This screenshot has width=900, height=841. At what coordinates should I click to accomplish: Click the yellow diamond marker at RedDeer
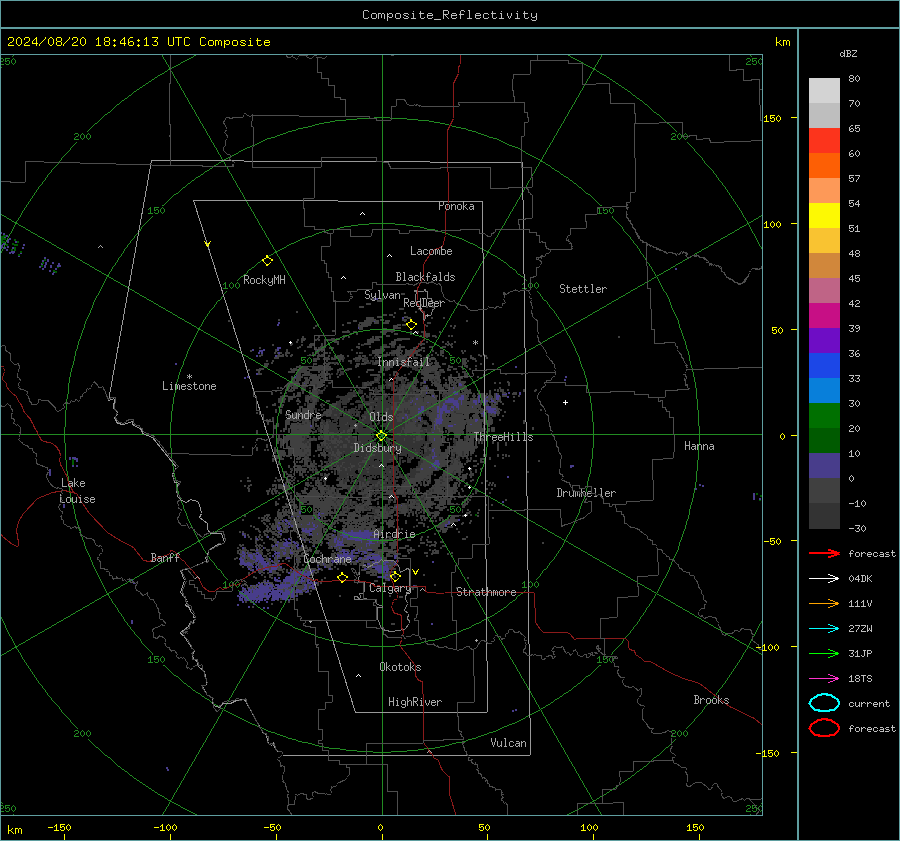point(412,325)
